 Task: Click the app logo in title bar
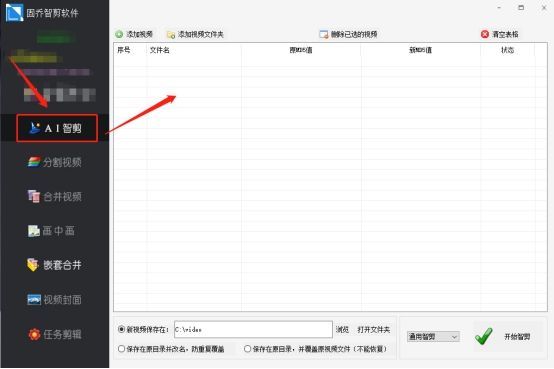pyautogui.click(x=14, y=13)
